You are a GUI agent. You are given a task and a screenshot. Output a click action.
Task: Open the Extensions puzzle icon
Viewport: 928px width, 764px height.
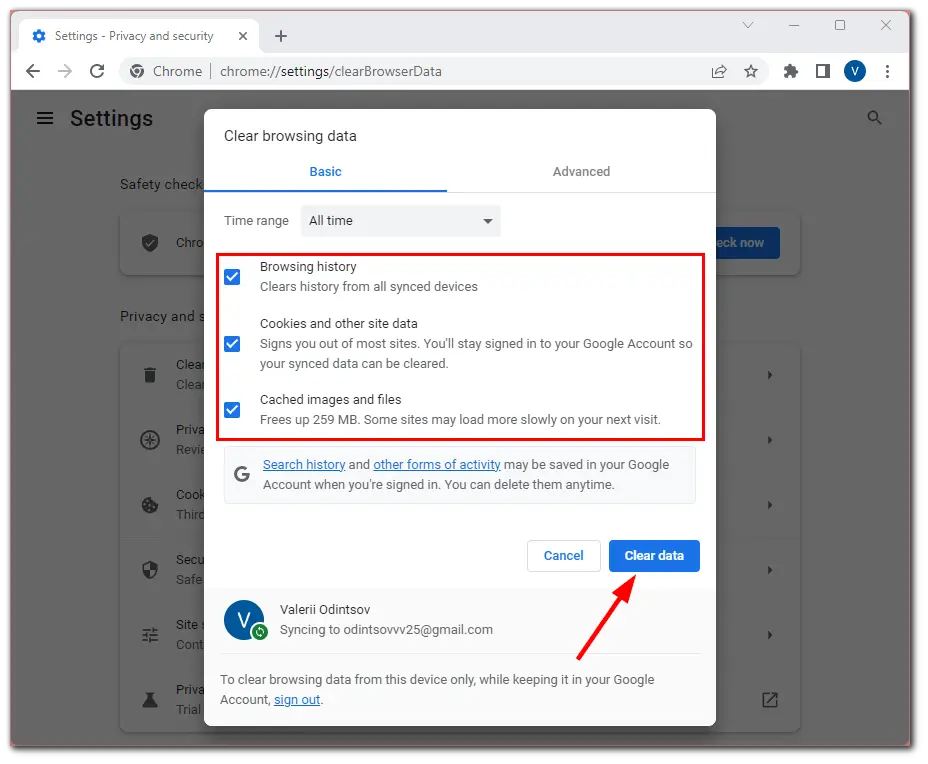[x=791, y=72]
